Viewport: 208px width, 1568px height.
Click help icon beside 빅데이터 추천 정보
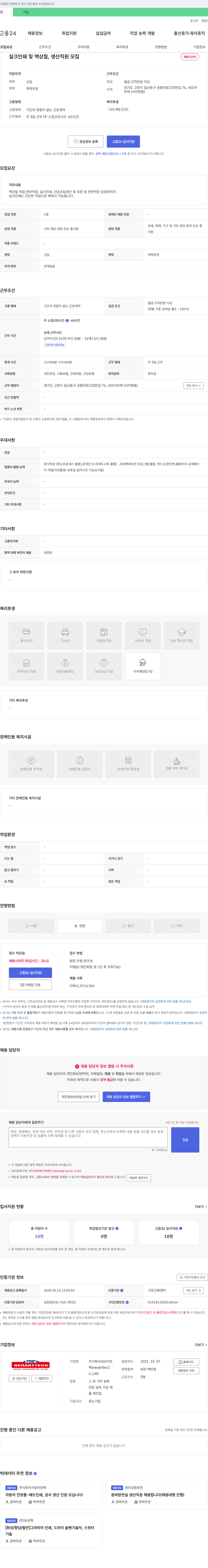coord(35,1474)
